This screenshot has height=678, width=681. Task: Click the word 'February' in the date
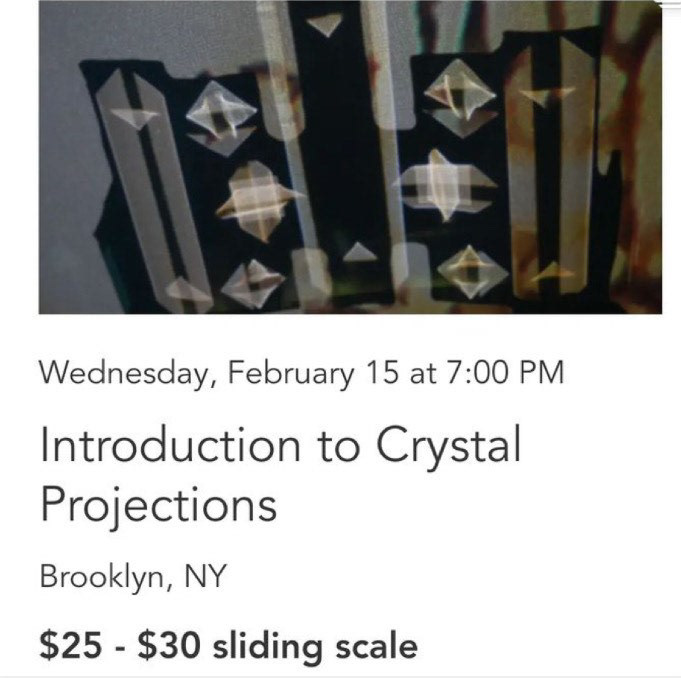coord(292,374)
